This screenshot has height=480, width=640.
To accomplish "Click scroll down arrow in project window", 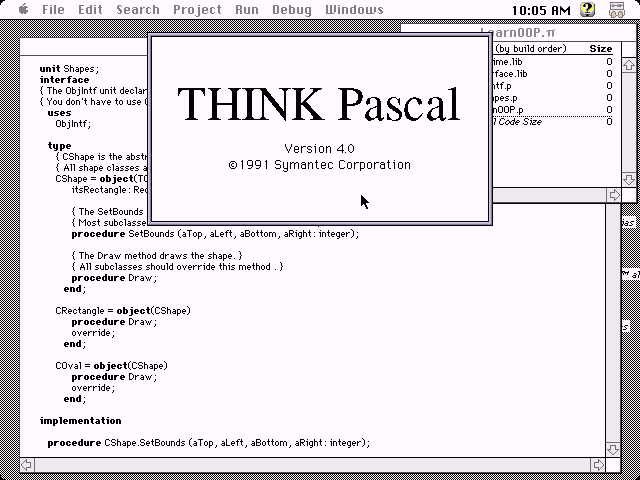I will point(629,180).
